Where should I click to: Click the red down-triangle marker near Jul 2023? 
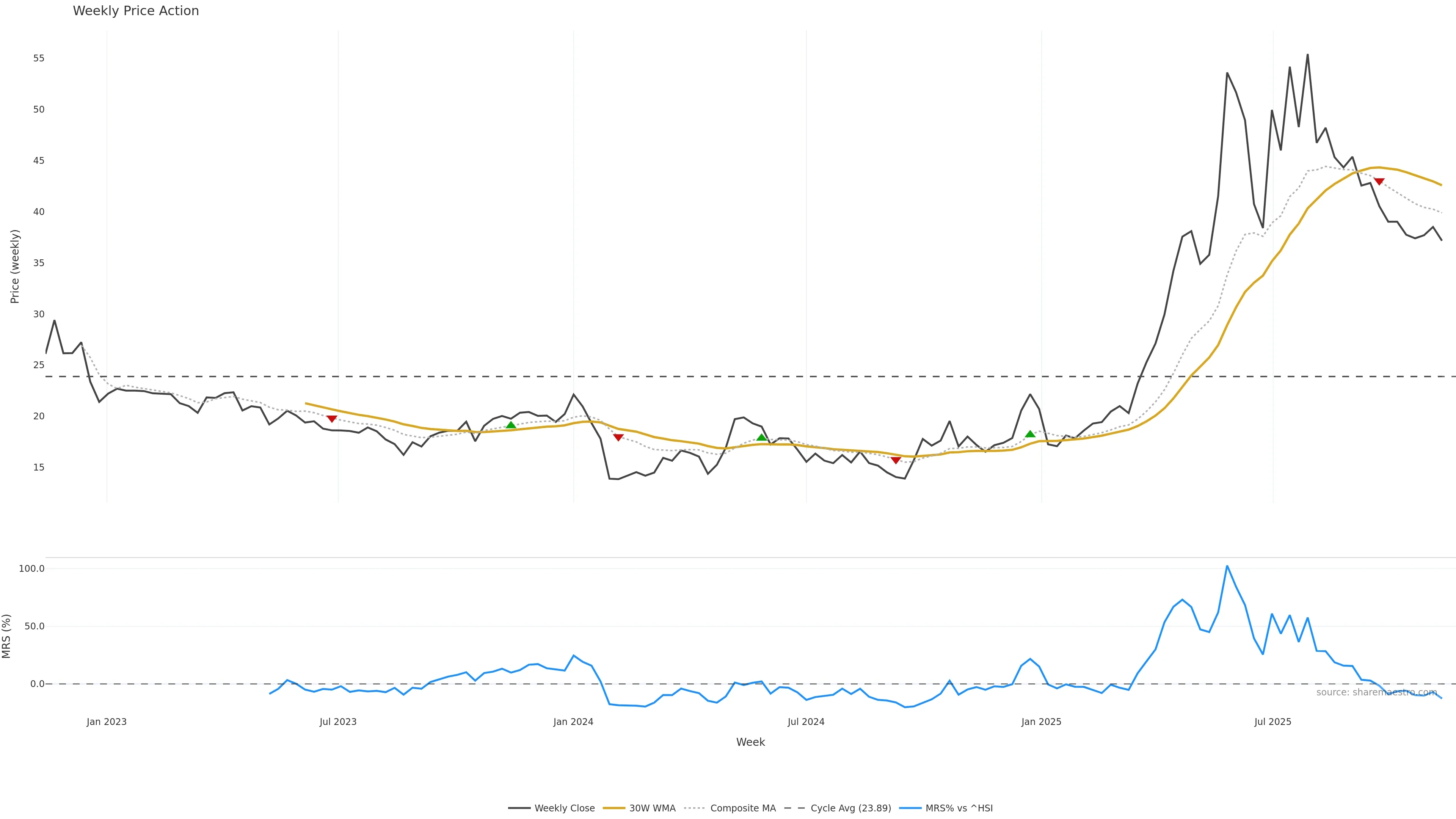(x=332, y=419)
